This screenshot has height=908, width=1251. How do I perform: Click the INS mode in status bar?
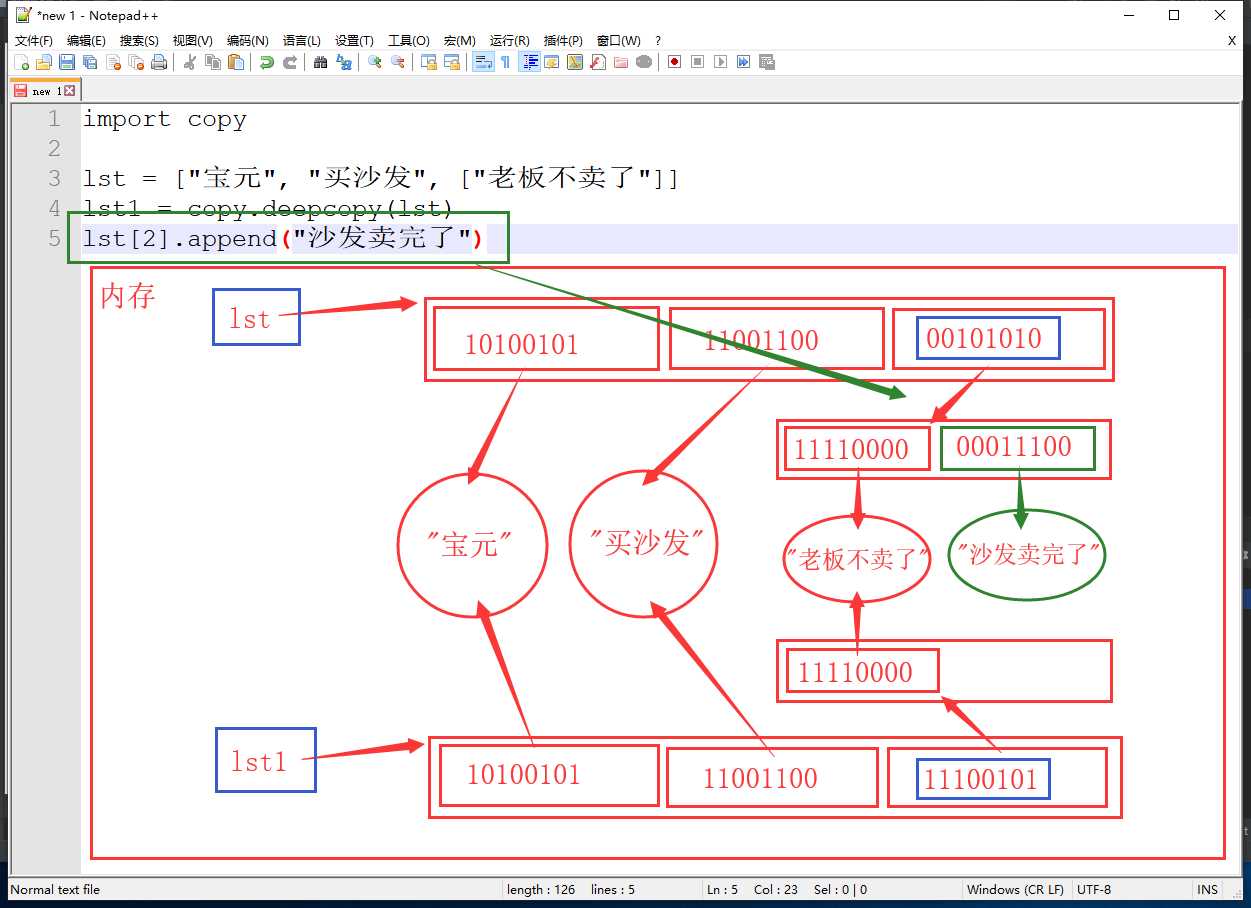coord(1208,889)
